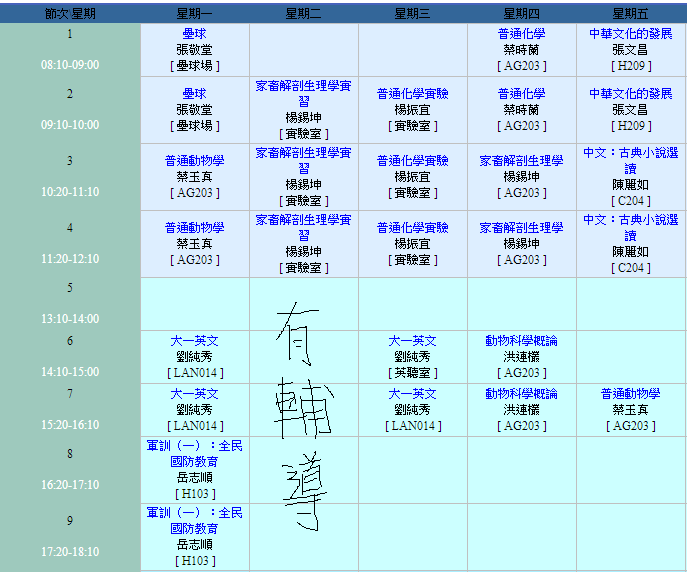Open 普通化學實驗 in Wednesday period 2
This screenshot has height=572, width=687.
tap(412, 94)
